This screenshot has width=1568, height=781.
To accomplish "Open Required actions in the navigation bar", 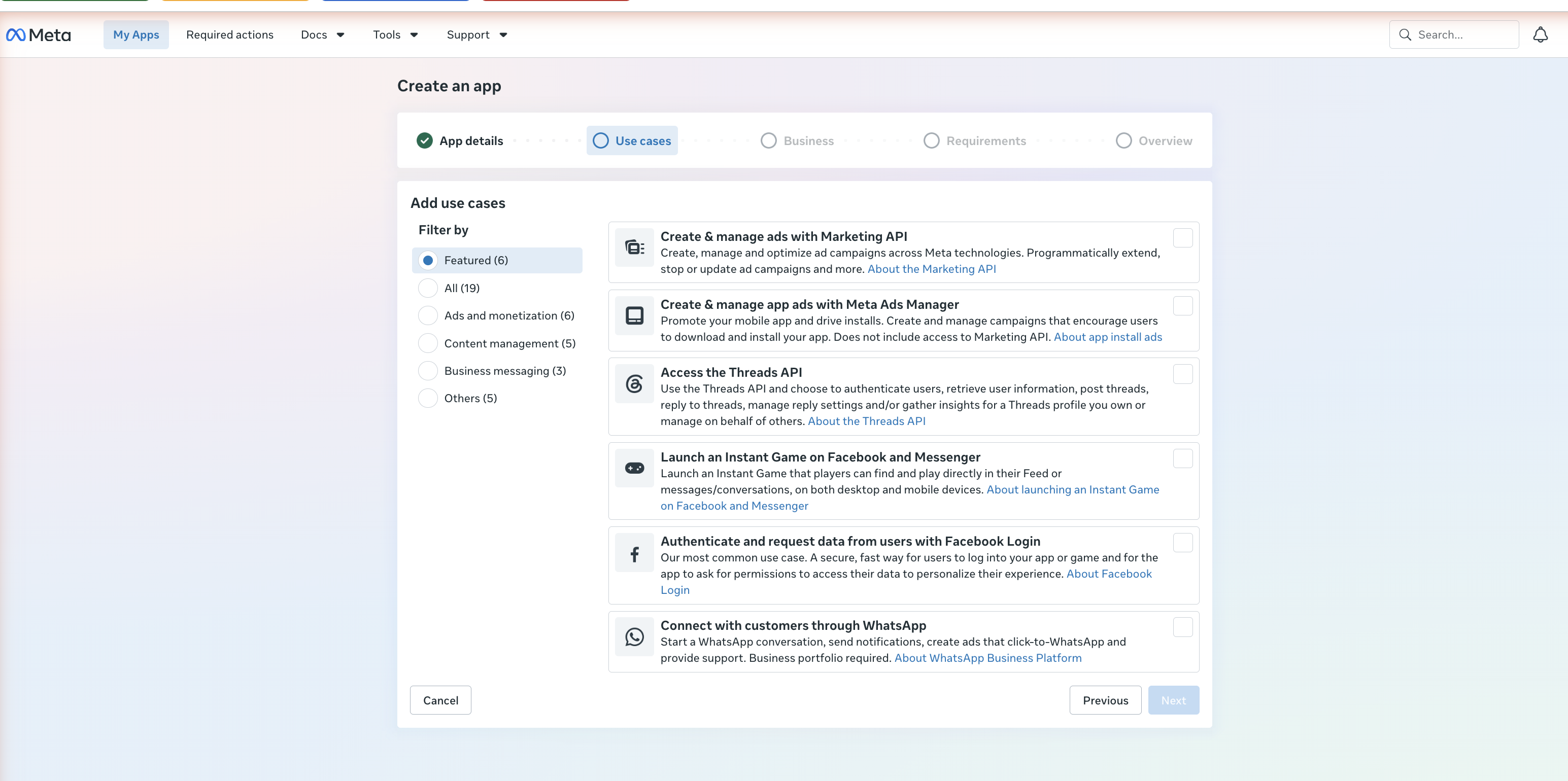I will (229, 34).
